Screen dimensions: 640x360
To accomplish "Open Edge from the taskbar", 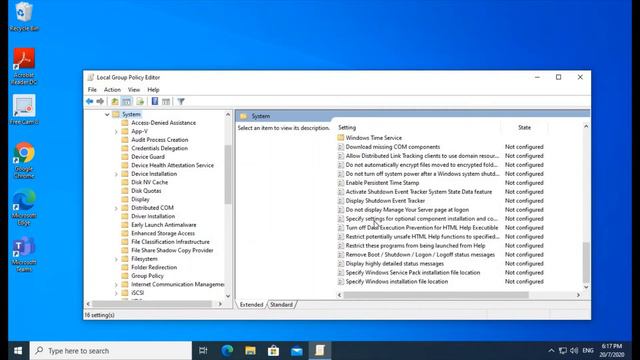I will (227, 351).
